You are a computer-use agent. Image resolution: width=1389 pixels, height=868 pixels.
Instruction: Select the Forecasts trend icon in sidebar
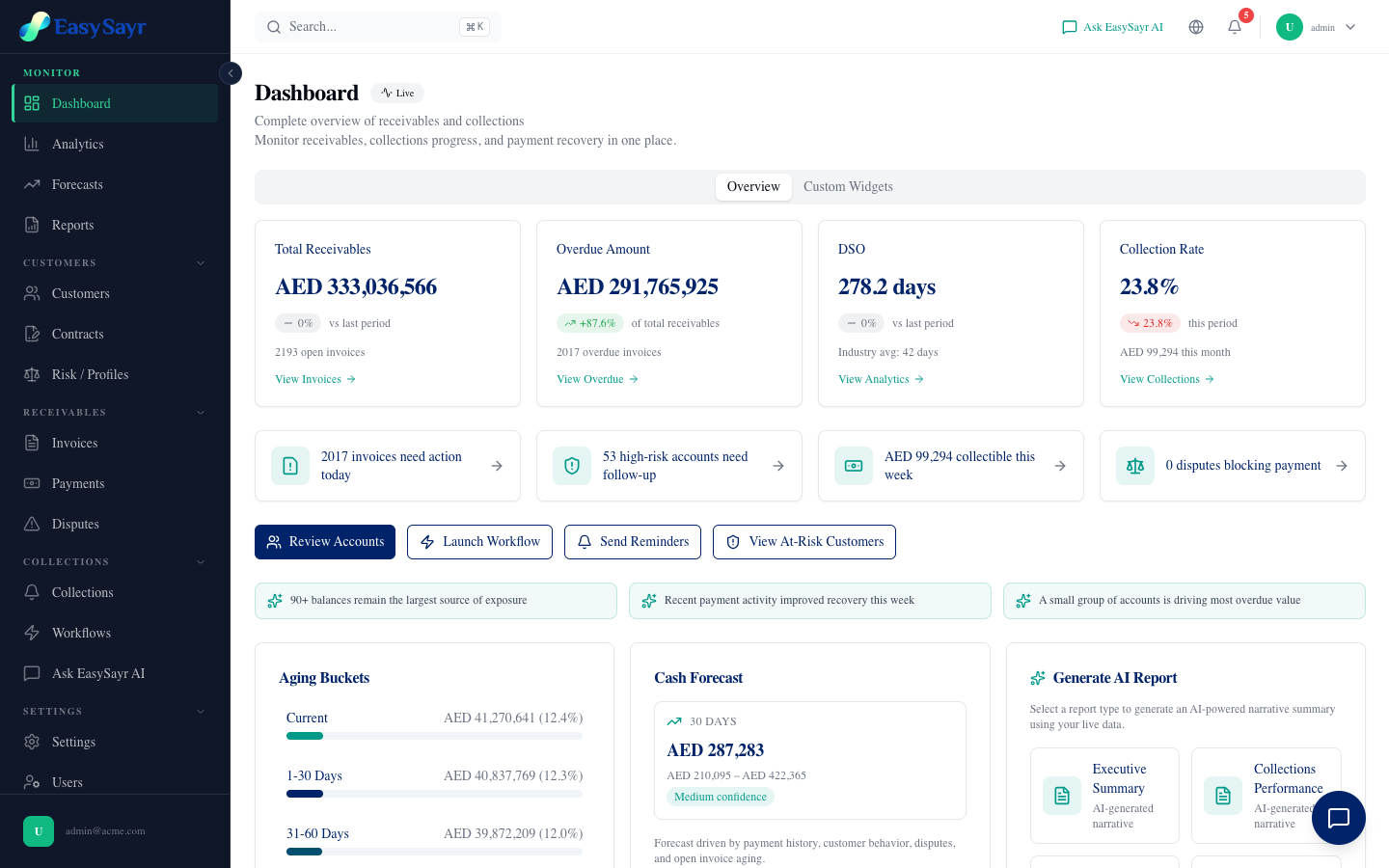point(32,184)
